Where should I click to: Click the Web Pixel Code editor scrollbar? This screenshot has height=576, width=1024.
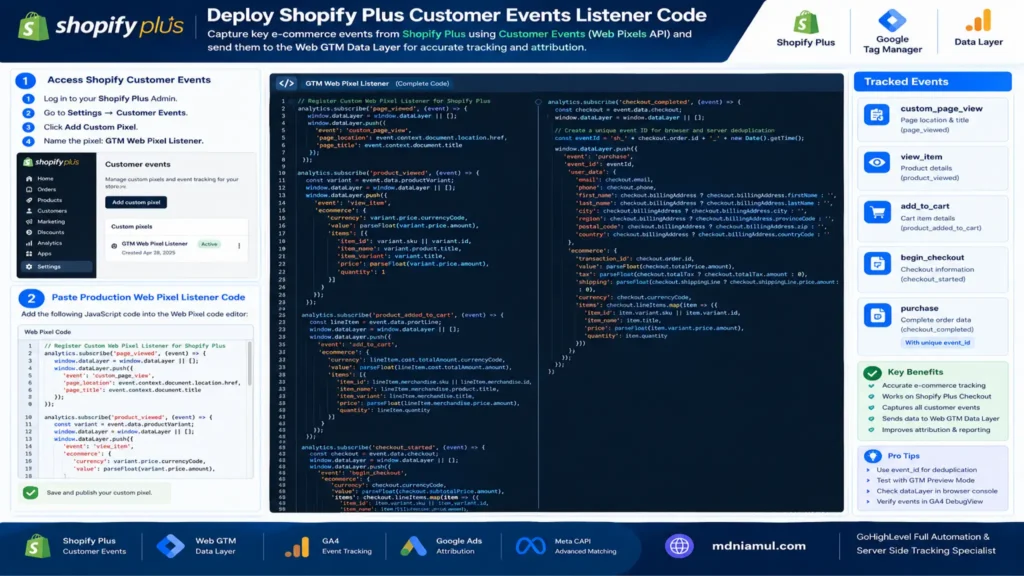[x=249, y=363]
